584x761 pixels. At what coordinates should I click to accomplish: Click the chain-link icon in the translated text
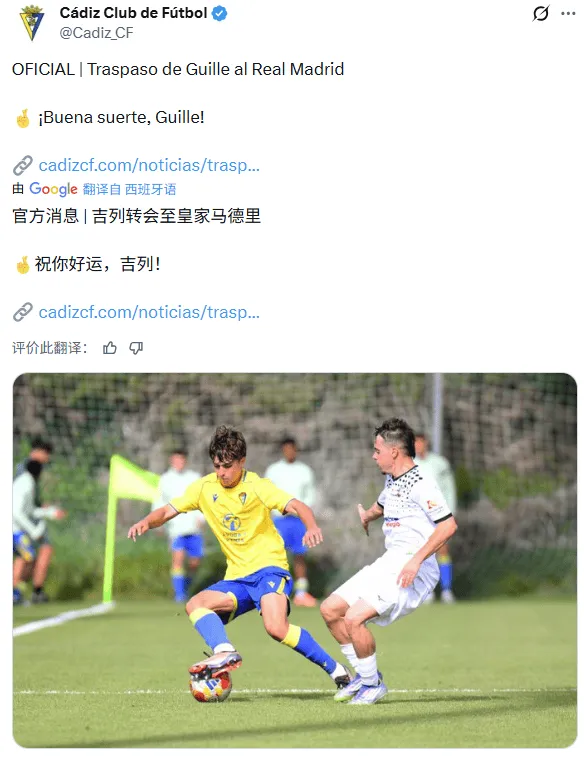click(x=23, y=312)
